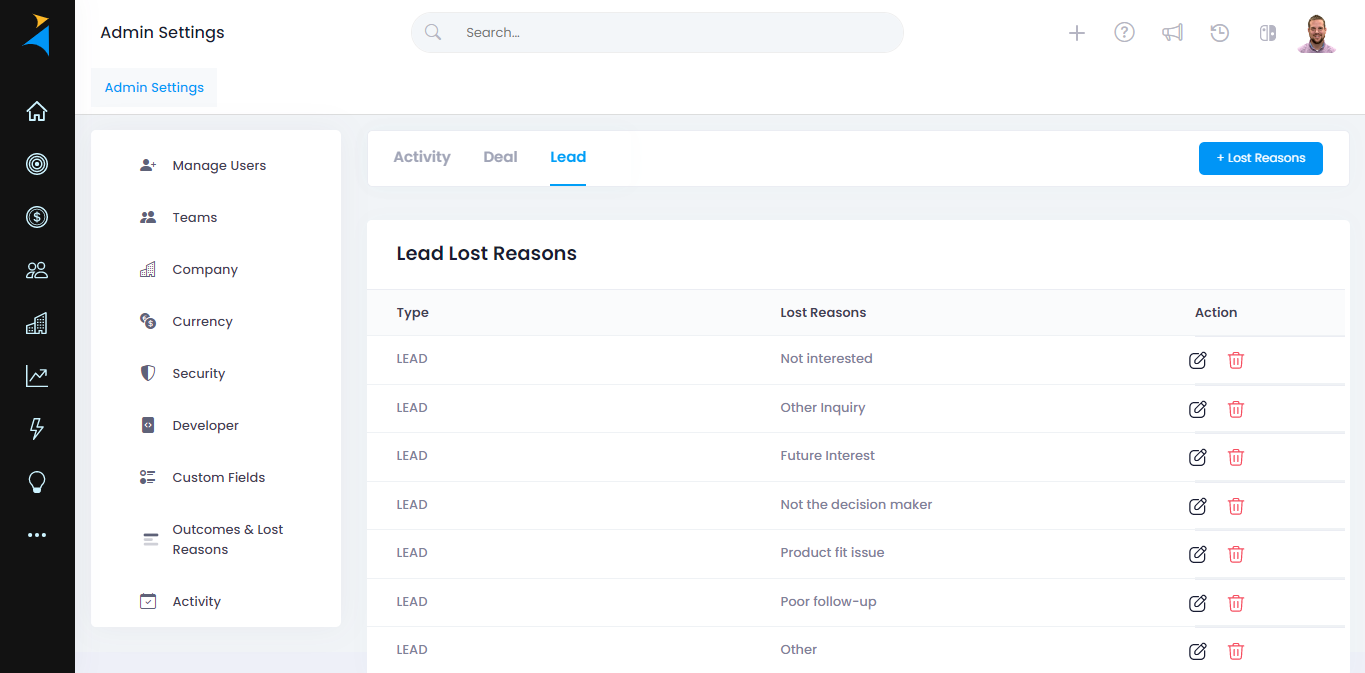Image resolution: width=1365 pixels, height=673 pixels.
Task: Click inside the search field
Action: (x=657, y=32)
